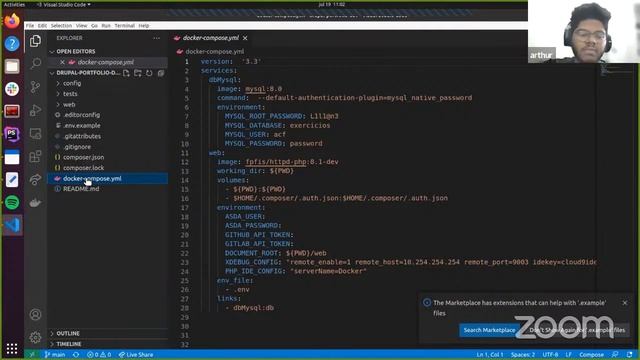Expand the config folder
Image resolution: width=640 pixels, height=360 pixels.
pos(71,83)
